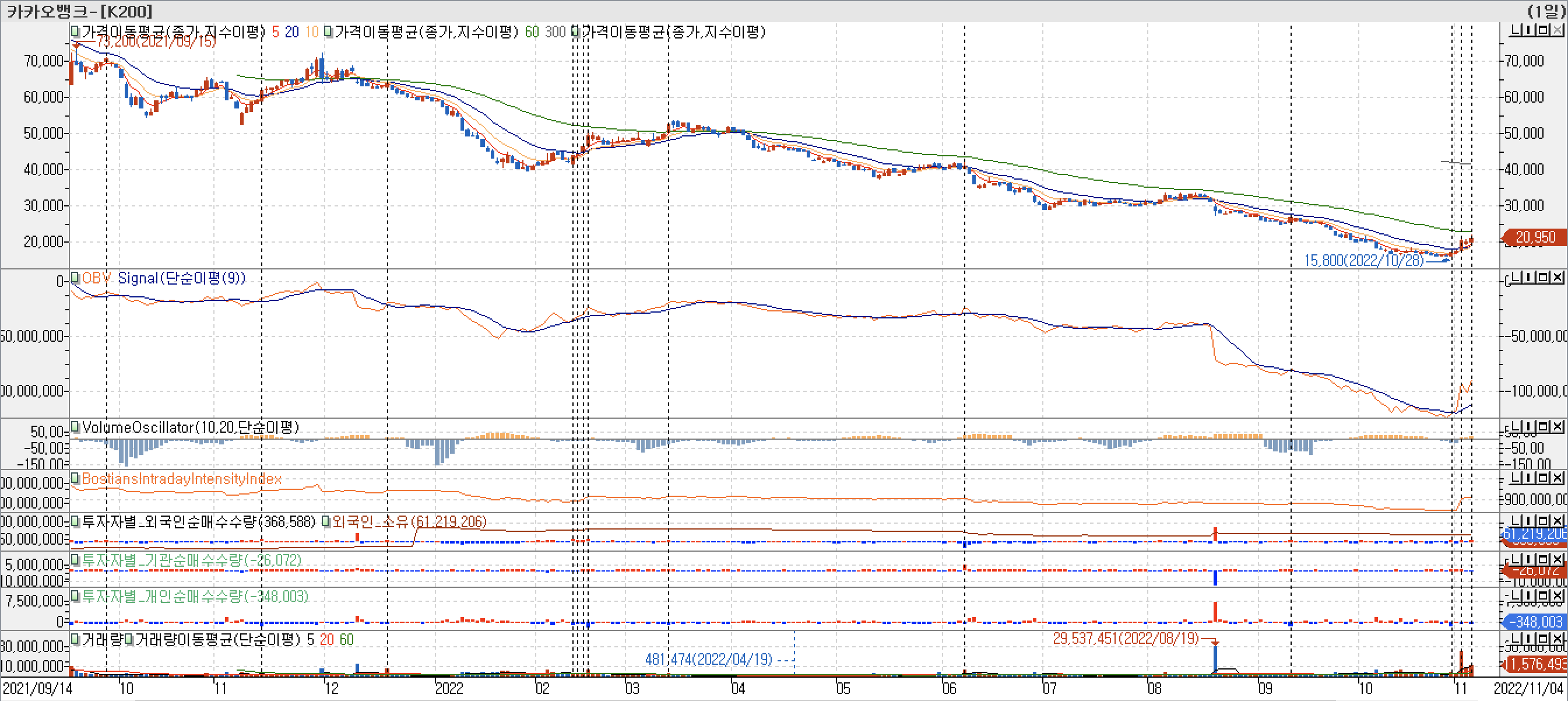The image size is (1568, 701).
Task: Click the square button in the 외국인순매수수량 panel
Action: (x=1543, y=520)
